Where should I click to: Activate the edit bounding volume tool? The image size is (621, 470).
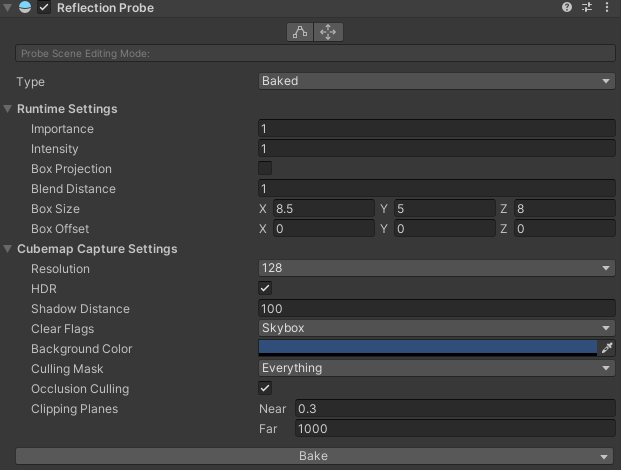[x=300, y=32]
